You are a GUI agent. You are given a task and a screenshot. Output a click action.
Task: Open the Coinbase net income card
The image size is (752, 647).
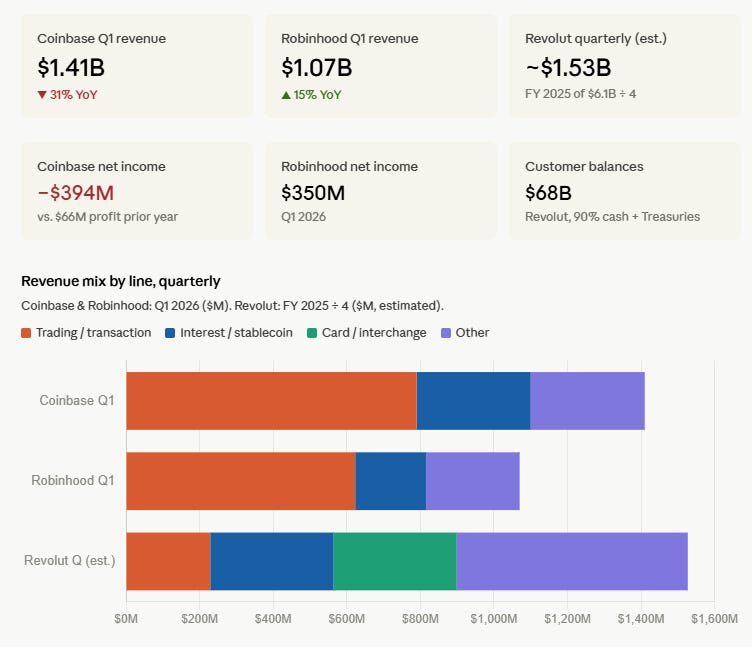pos(137,190)
